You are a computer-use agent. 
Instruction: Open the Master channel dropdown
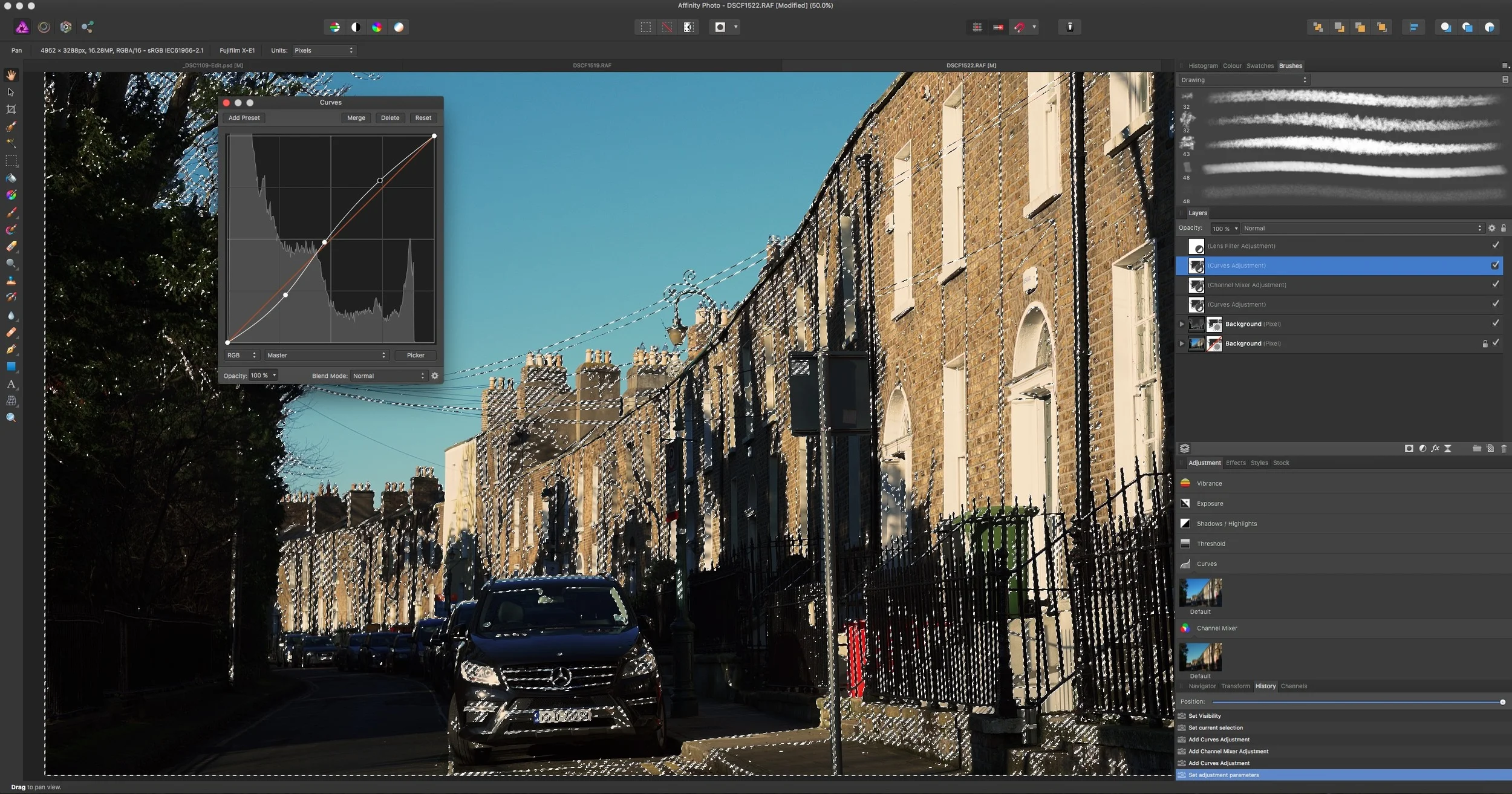click(x=326, y=356)
